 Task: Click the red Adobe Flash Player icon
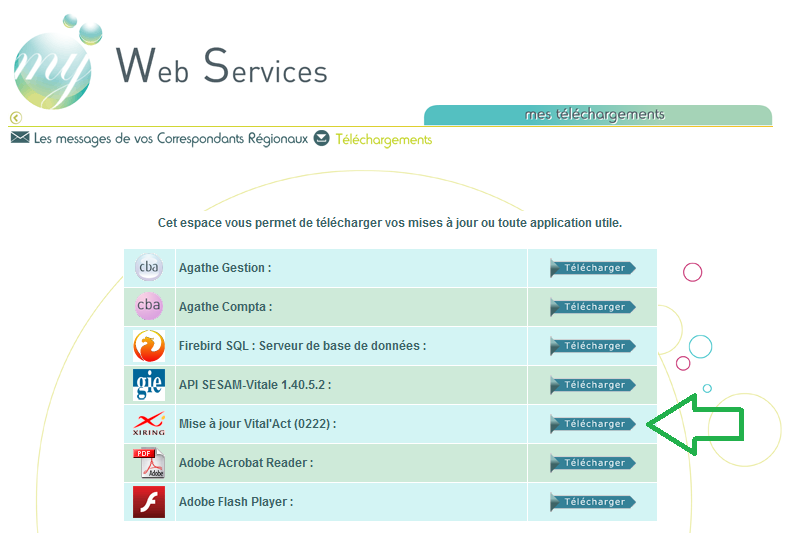149,502
